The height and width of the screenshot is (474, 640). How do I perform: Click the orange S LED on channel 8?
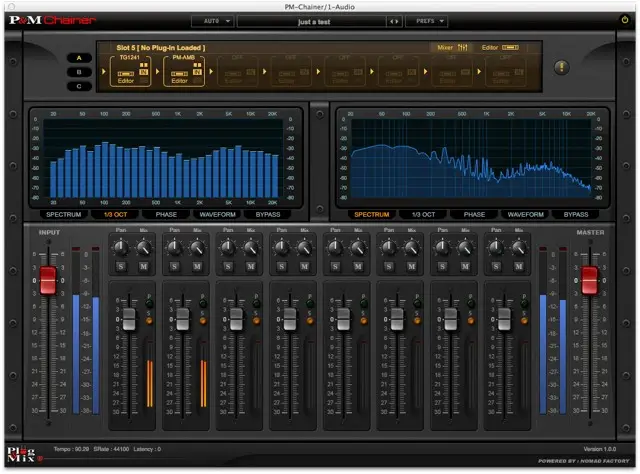tap(524, 321)
